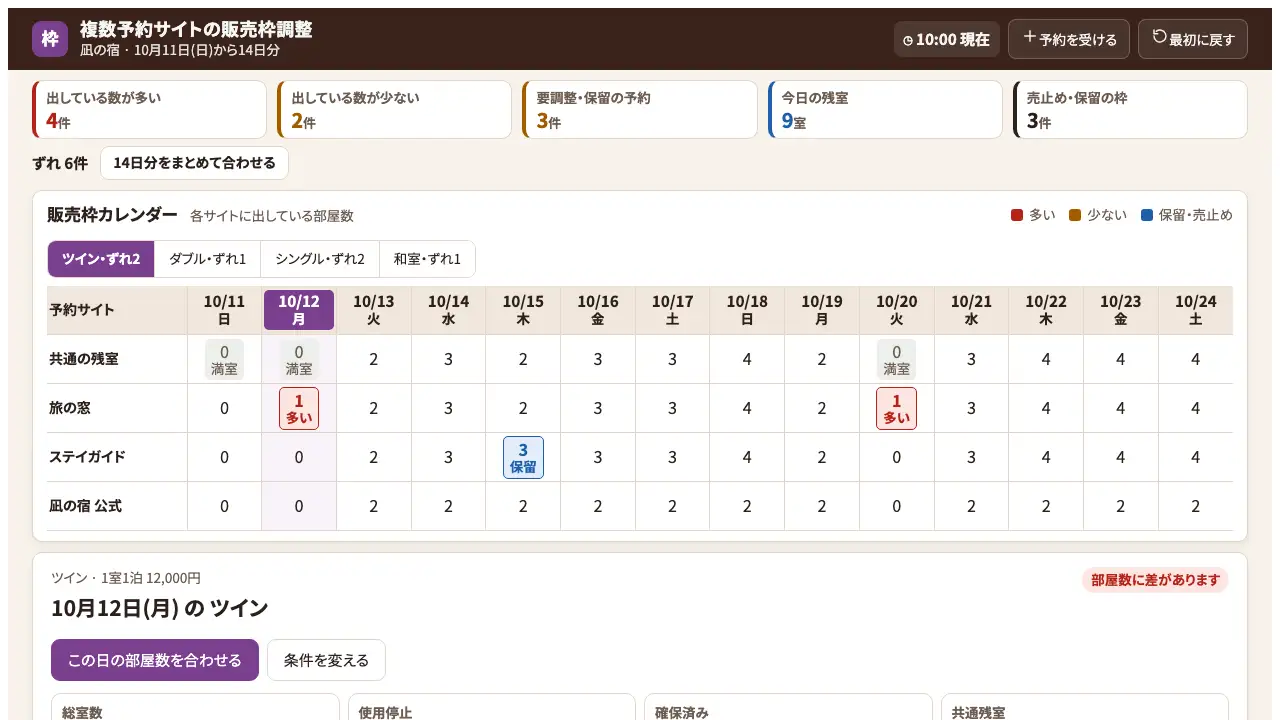
Task: Click the 確保済み stat card
Action: click(x=788, y=707)
